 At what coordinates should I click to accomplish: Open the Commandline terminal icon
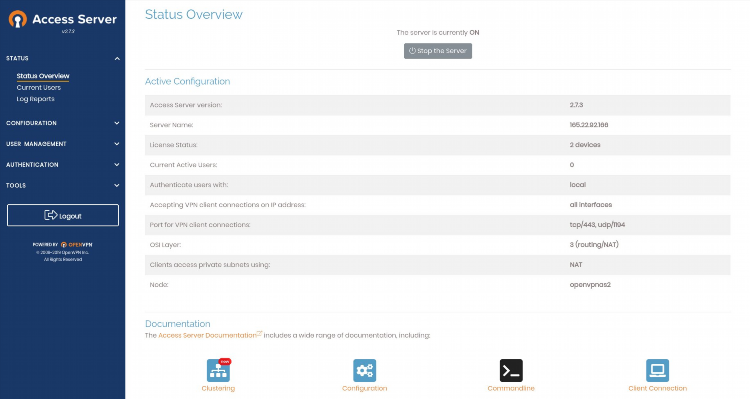(511, 370)
